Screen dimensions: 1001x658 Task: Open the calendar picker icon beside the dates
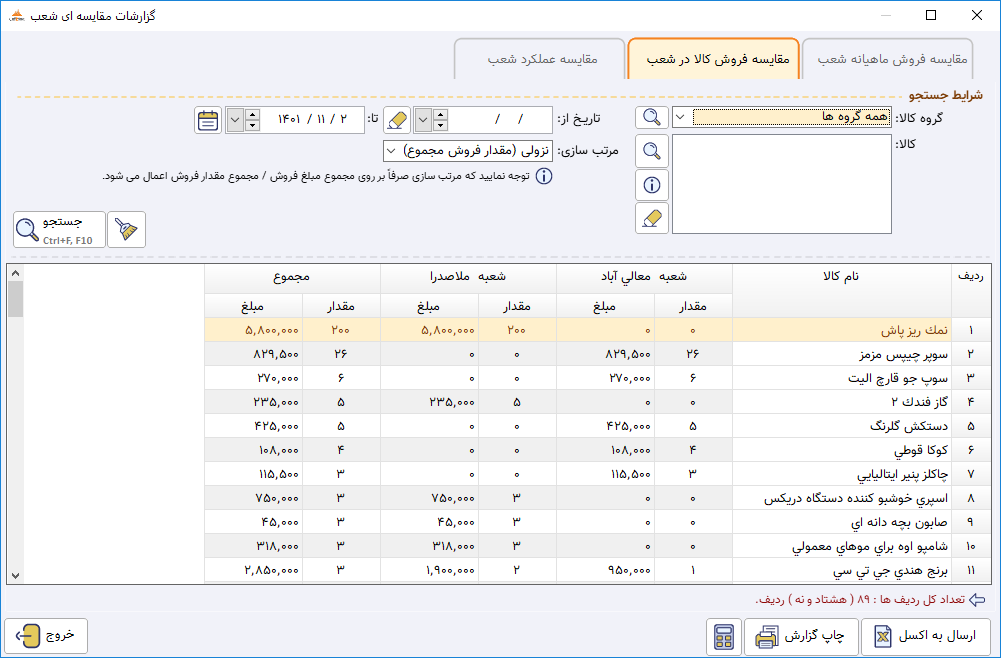tap(208, 120)
